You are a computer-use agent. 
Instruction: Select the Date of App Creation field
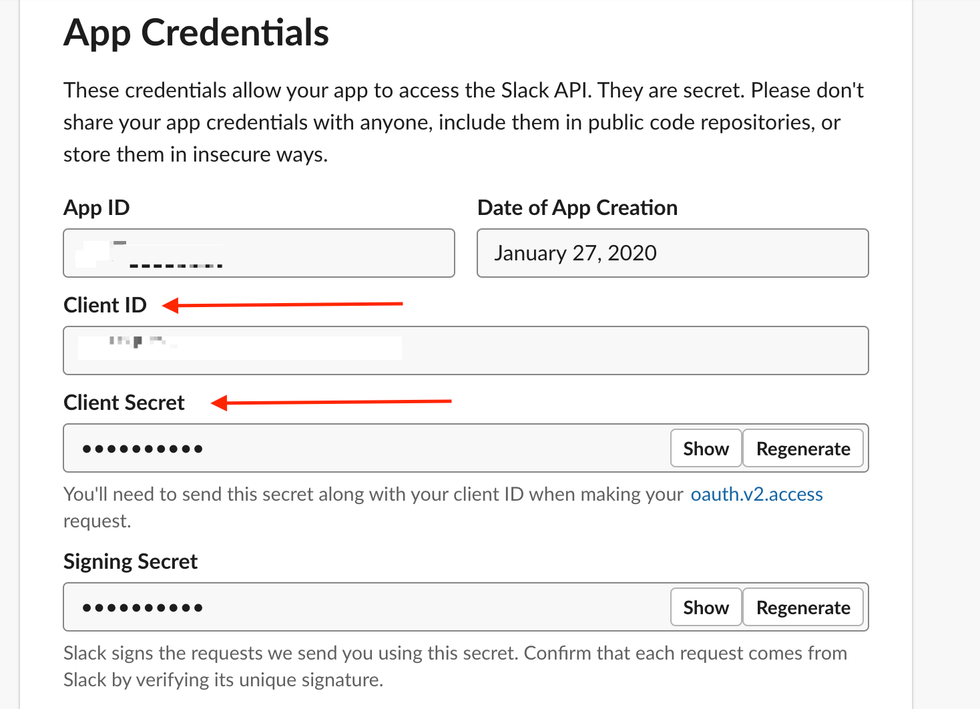coord(672,253)
